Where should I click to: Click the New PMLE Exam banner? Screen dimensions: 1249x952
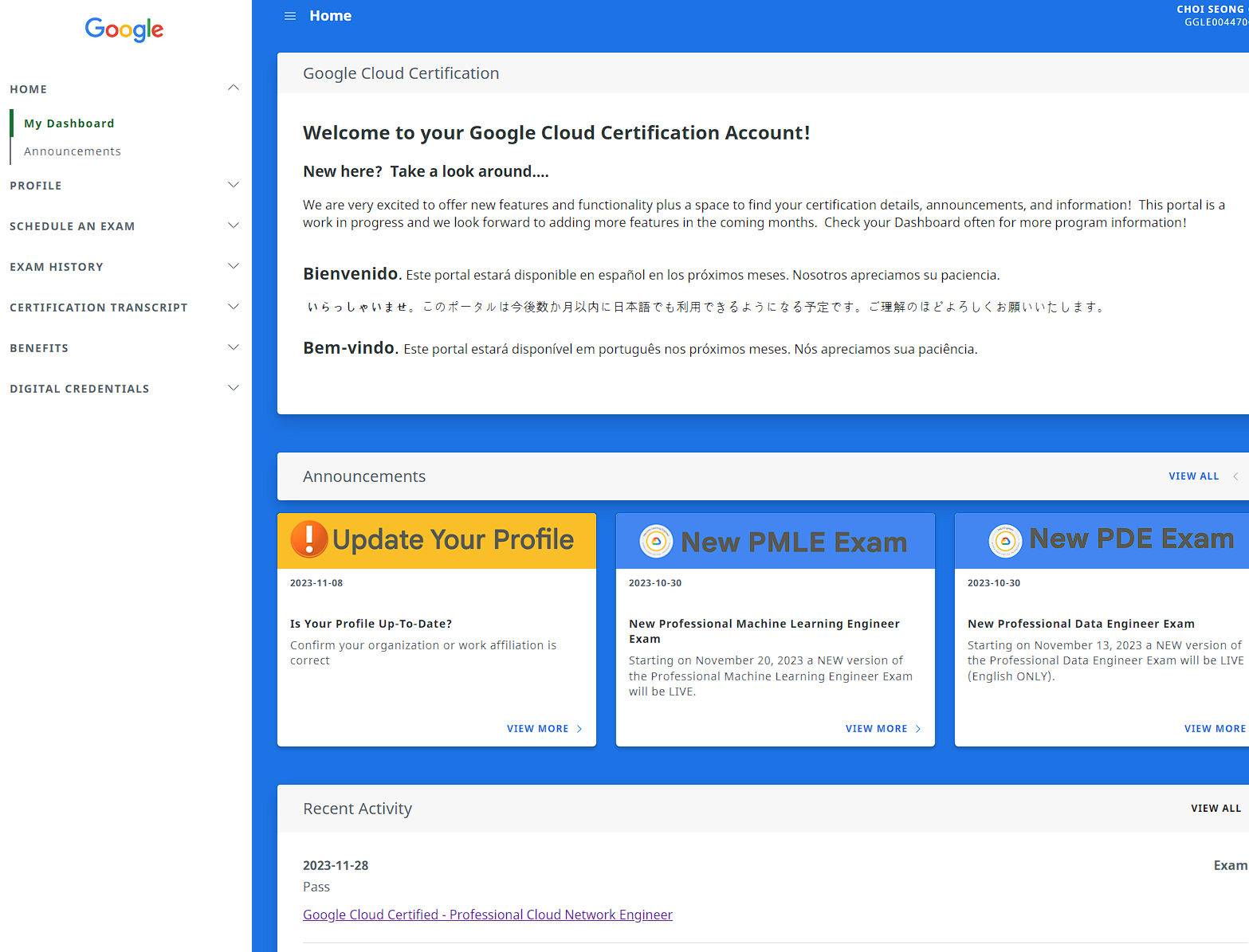776,540
